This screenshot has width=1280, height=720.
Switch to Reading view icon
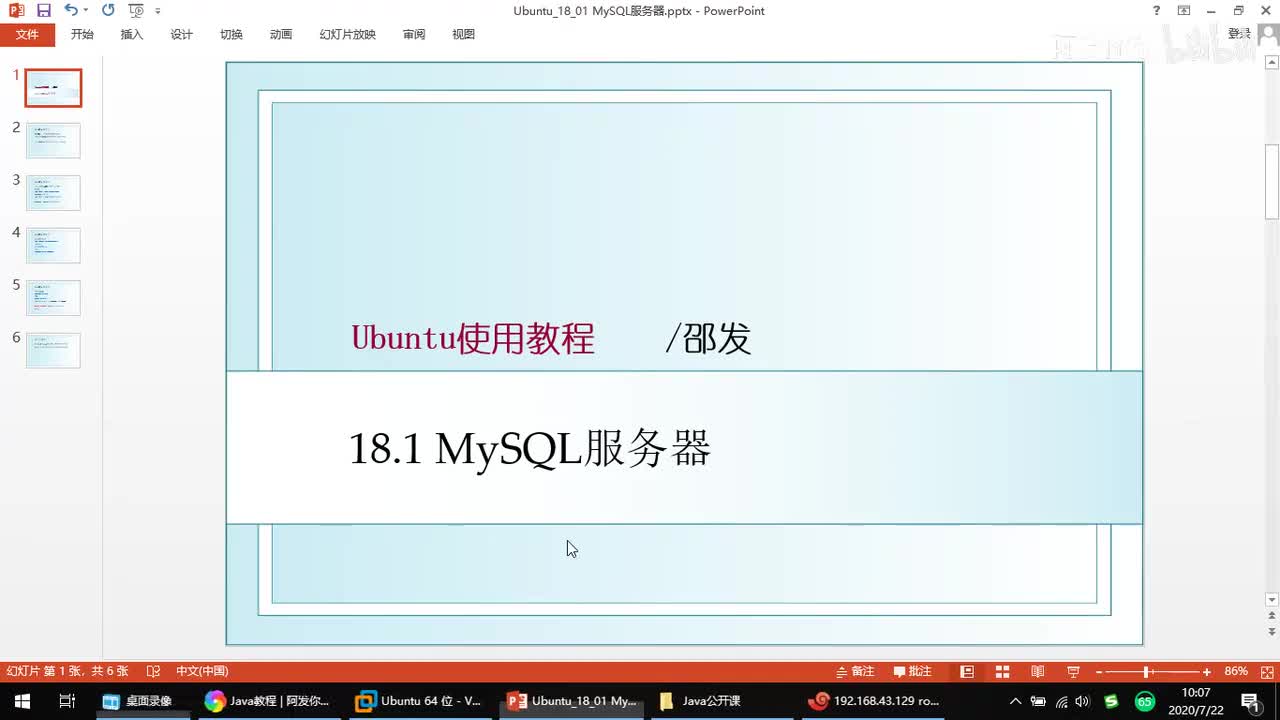1038,671
